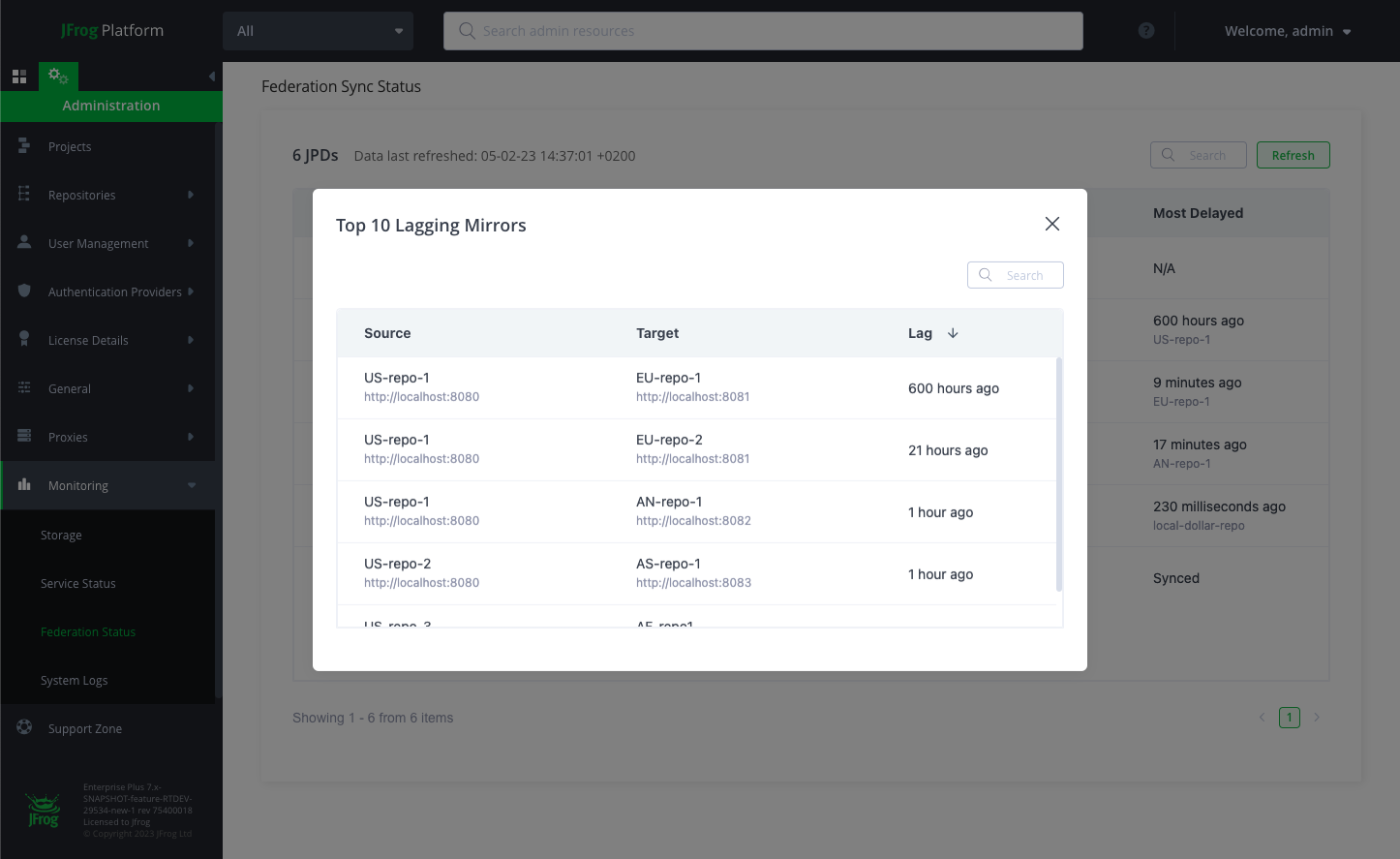Expand the Repositories submenu arrow
The image size is (1400, 859).
(191, 195)
